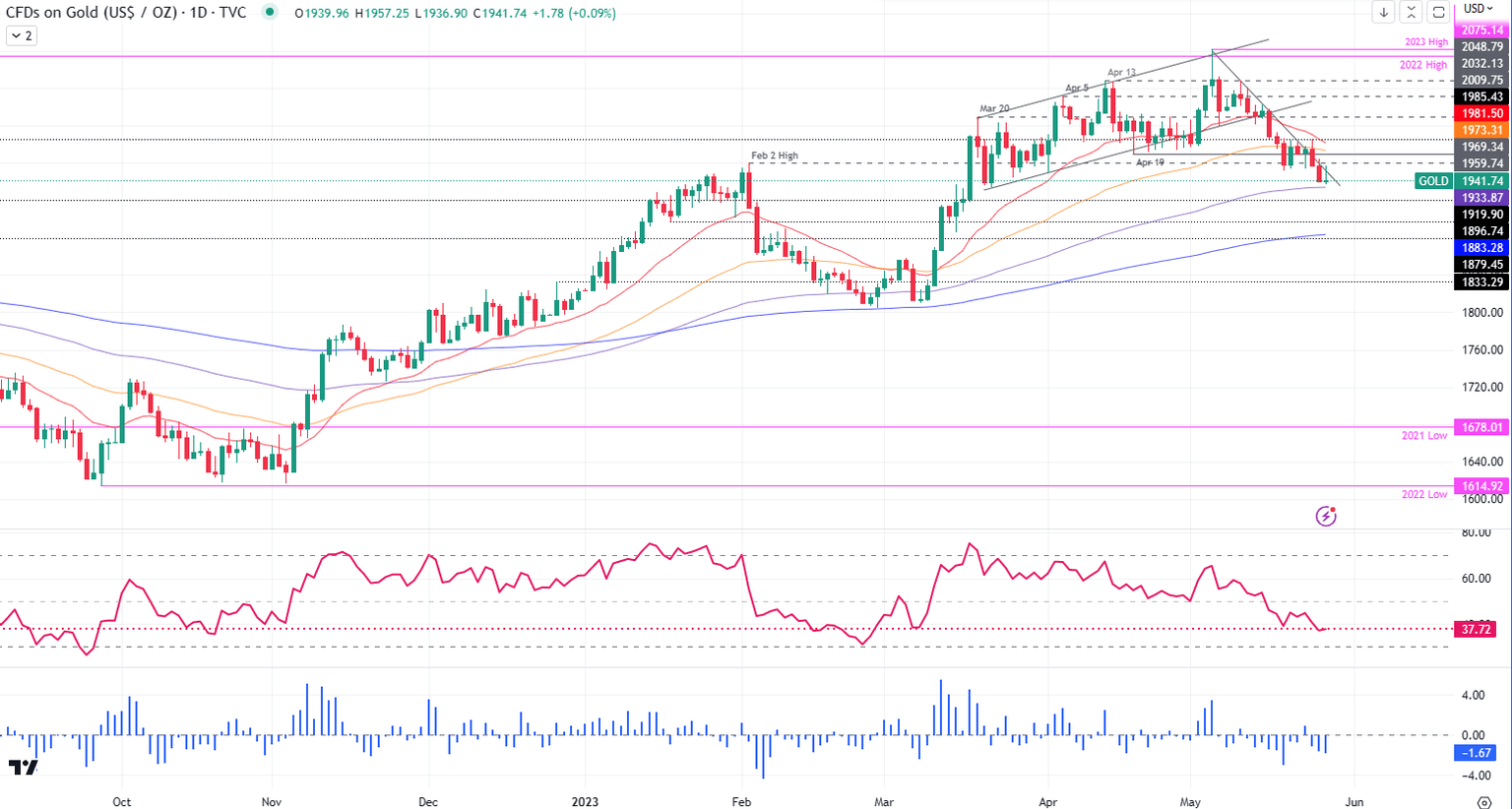1512x809 pixels.
Task: Expand the price scale options on GOLD label
Action: (x=1431, y=181)
